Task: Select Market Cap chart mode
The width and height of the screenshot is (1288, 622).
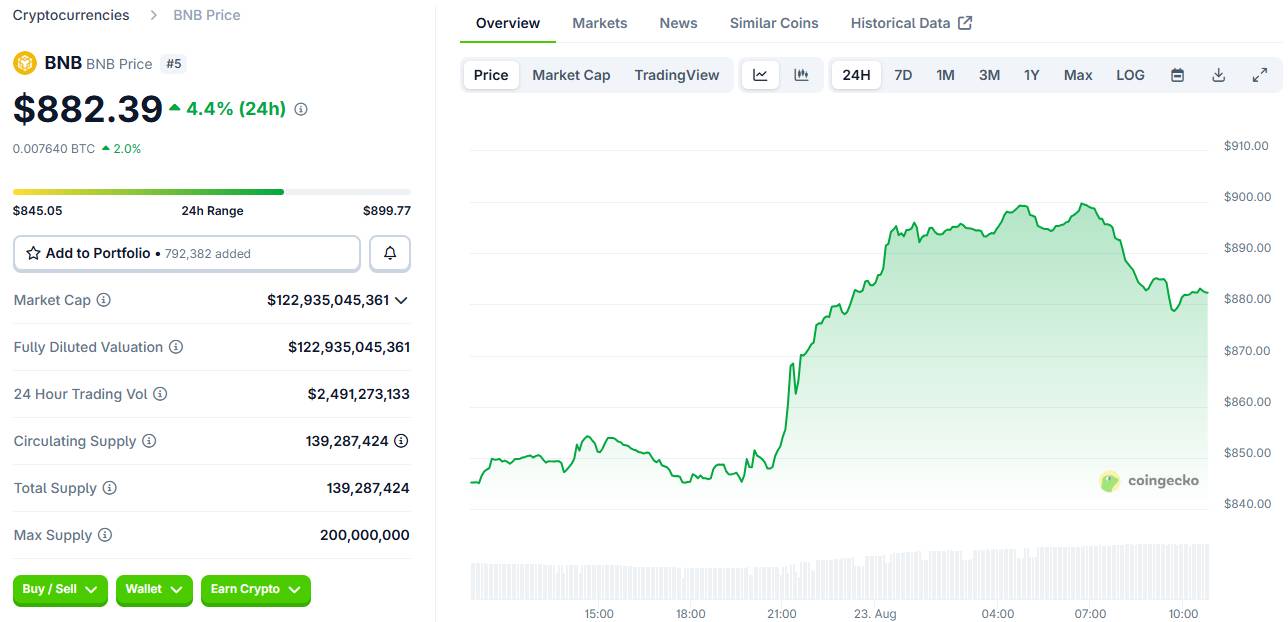Action: tap(571, 75)
